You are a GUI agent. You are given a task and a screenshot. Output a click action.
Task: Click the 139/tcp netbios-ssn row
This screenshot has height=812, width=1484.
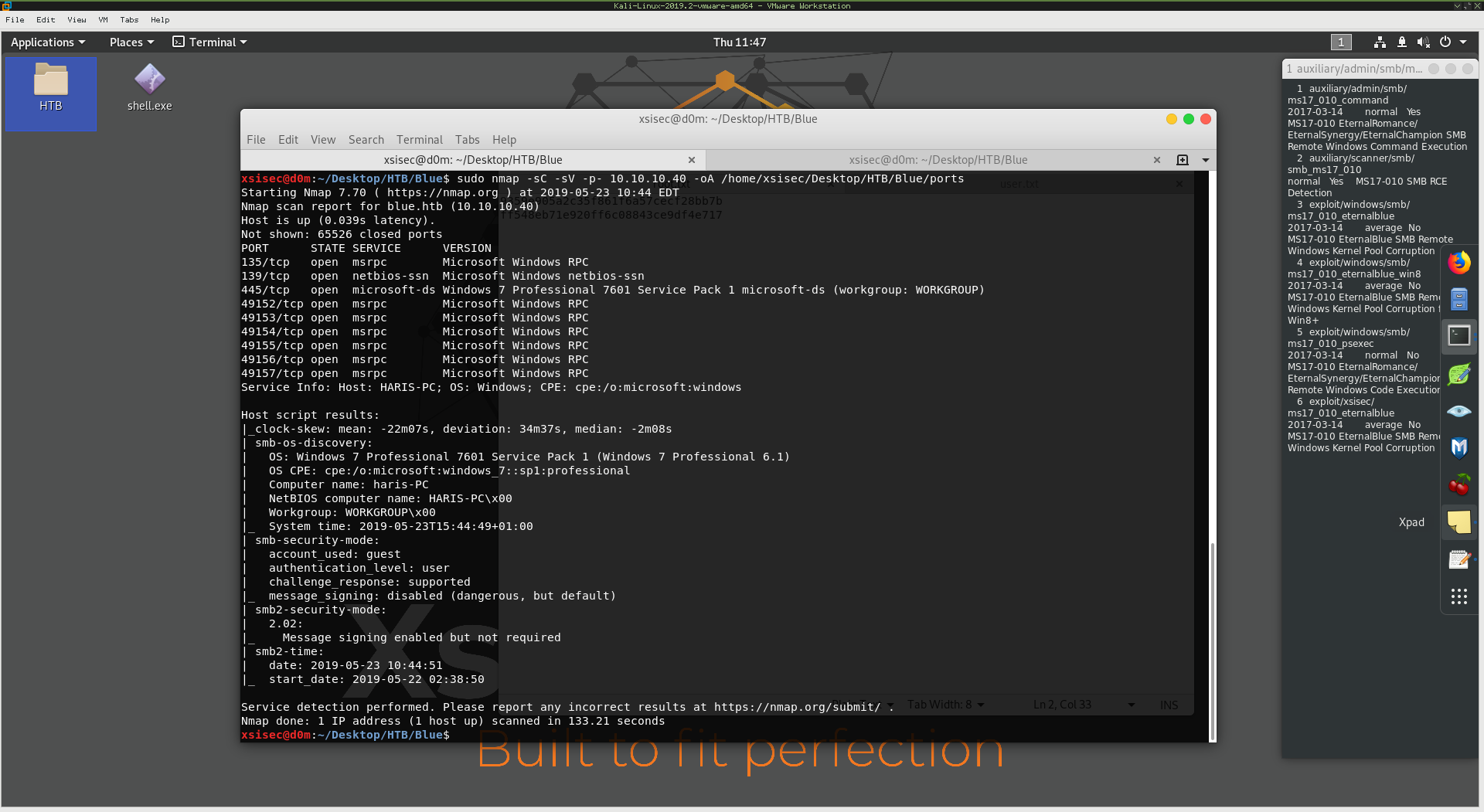[x=443, y=276]
